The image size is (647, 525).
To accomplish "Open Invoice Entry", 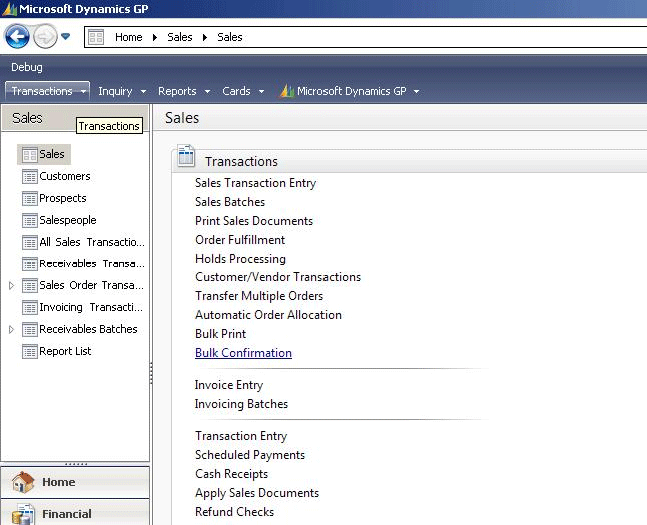I will coord(229,385).
